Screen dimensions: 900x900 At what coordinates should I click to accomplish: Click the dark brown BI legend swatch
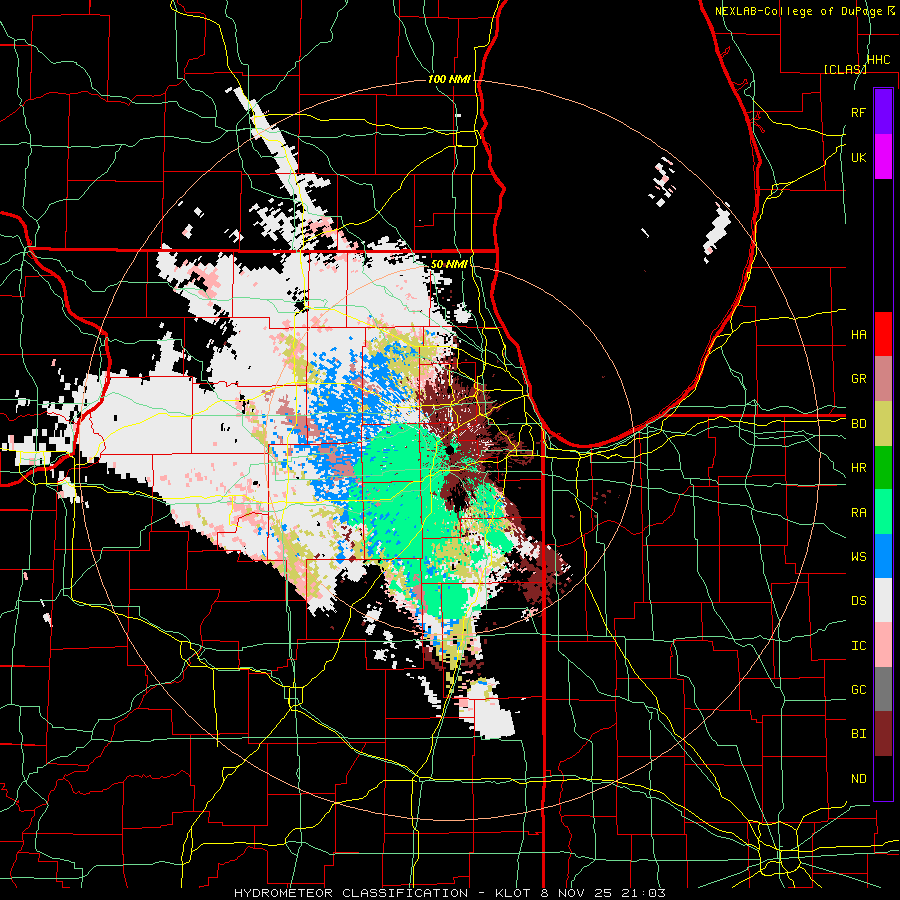click(883, 734)
